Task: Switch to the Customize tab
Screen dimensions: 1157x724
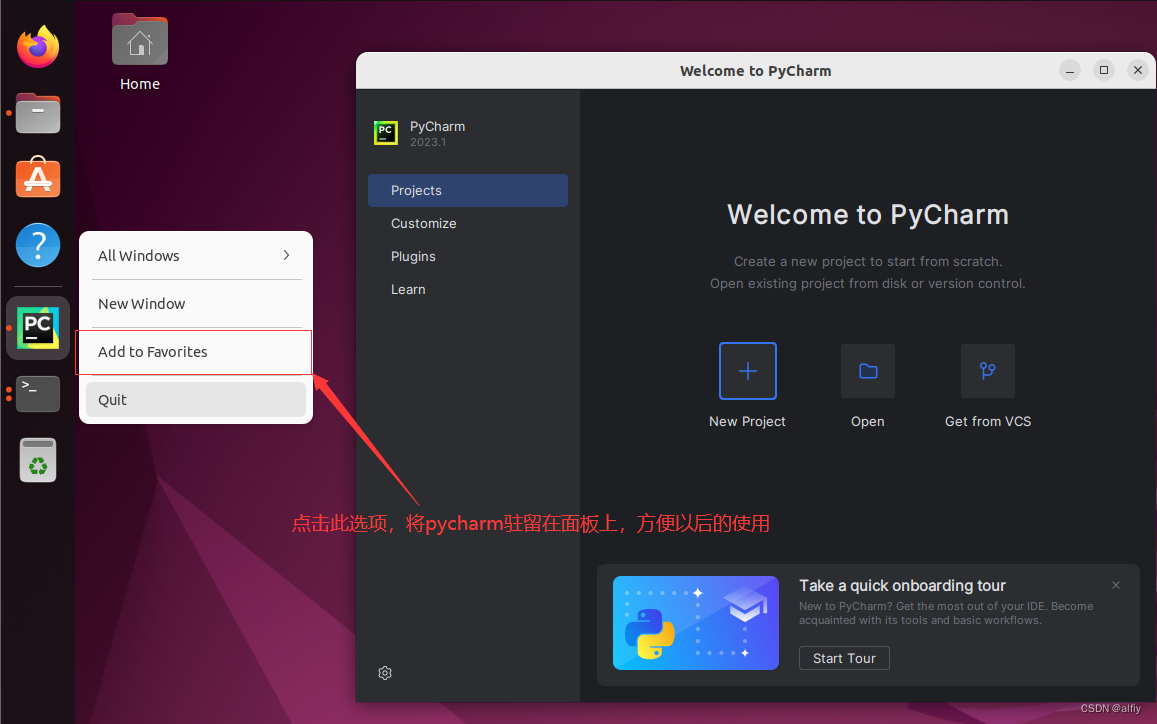Action: tap(468, 224)
